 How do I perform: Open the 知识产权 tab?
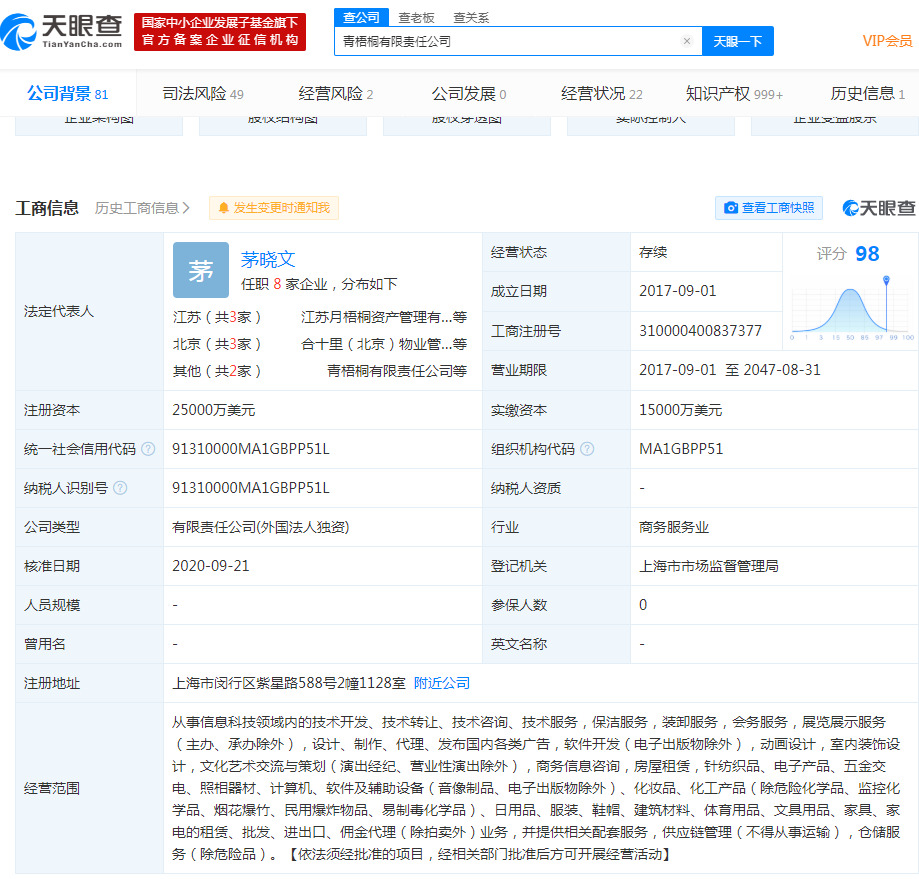(734, 94)
